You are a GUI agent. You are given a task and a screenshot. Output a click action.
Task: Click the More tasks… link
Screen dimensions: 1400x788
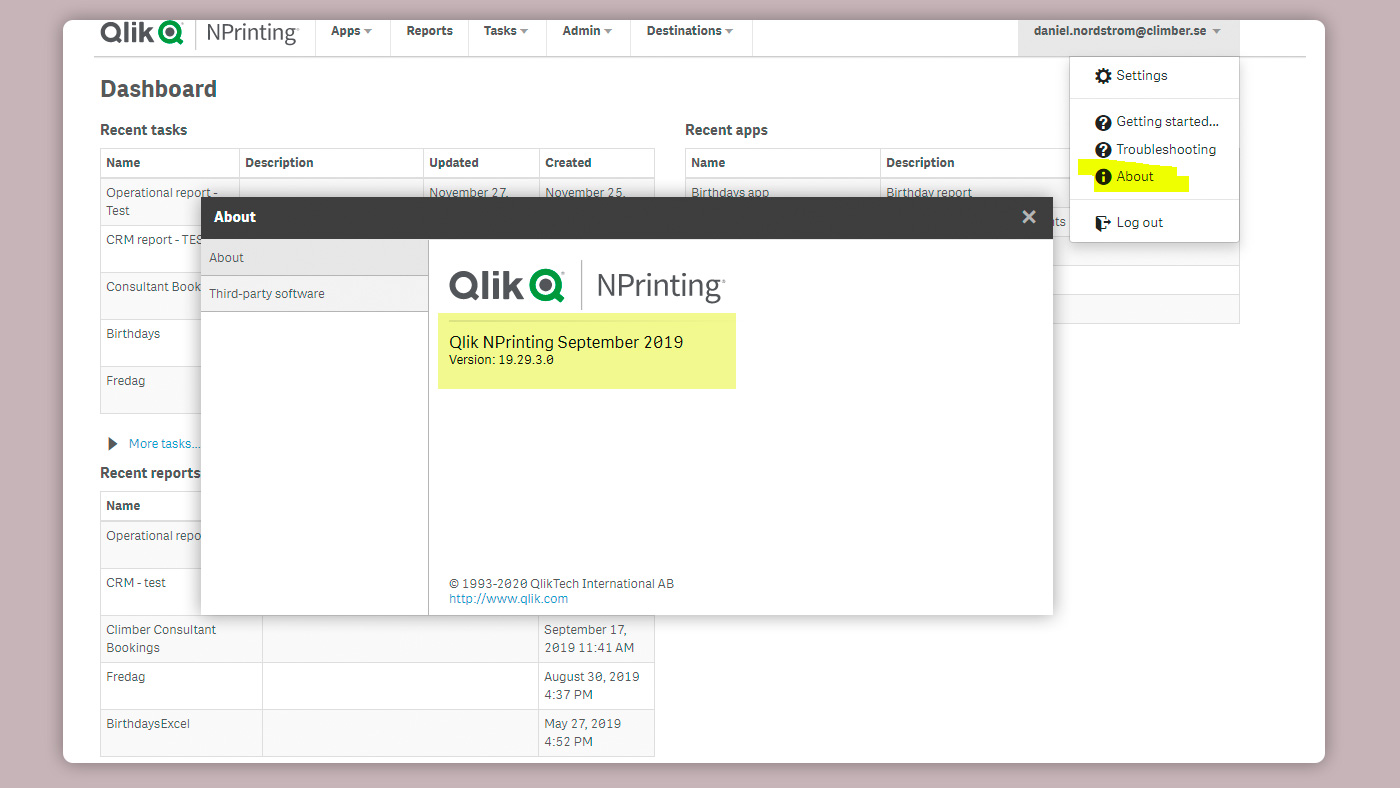pos(164,444)
